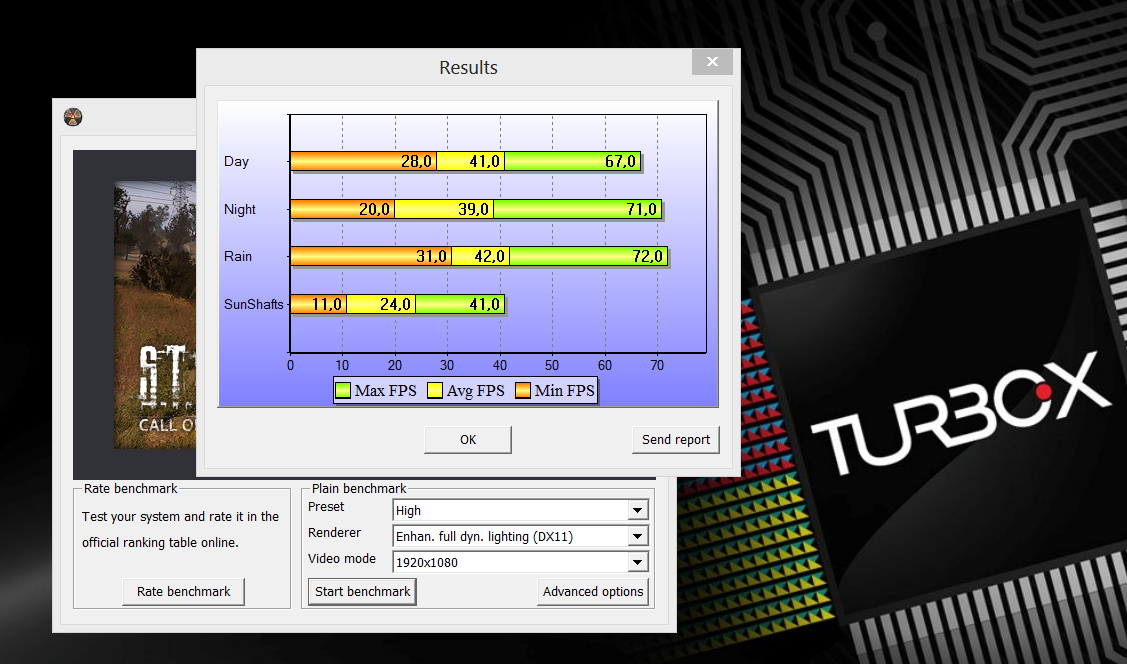Viewport: 1127px width, 664px height.
Task: Expand the Video mode dropdown arrow
Action: pyautogui.click(x=637, y=562)
